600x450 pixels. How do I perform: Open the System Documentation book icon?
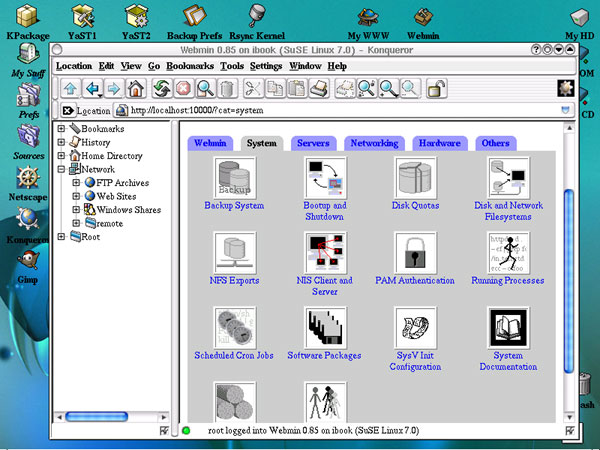508,328
